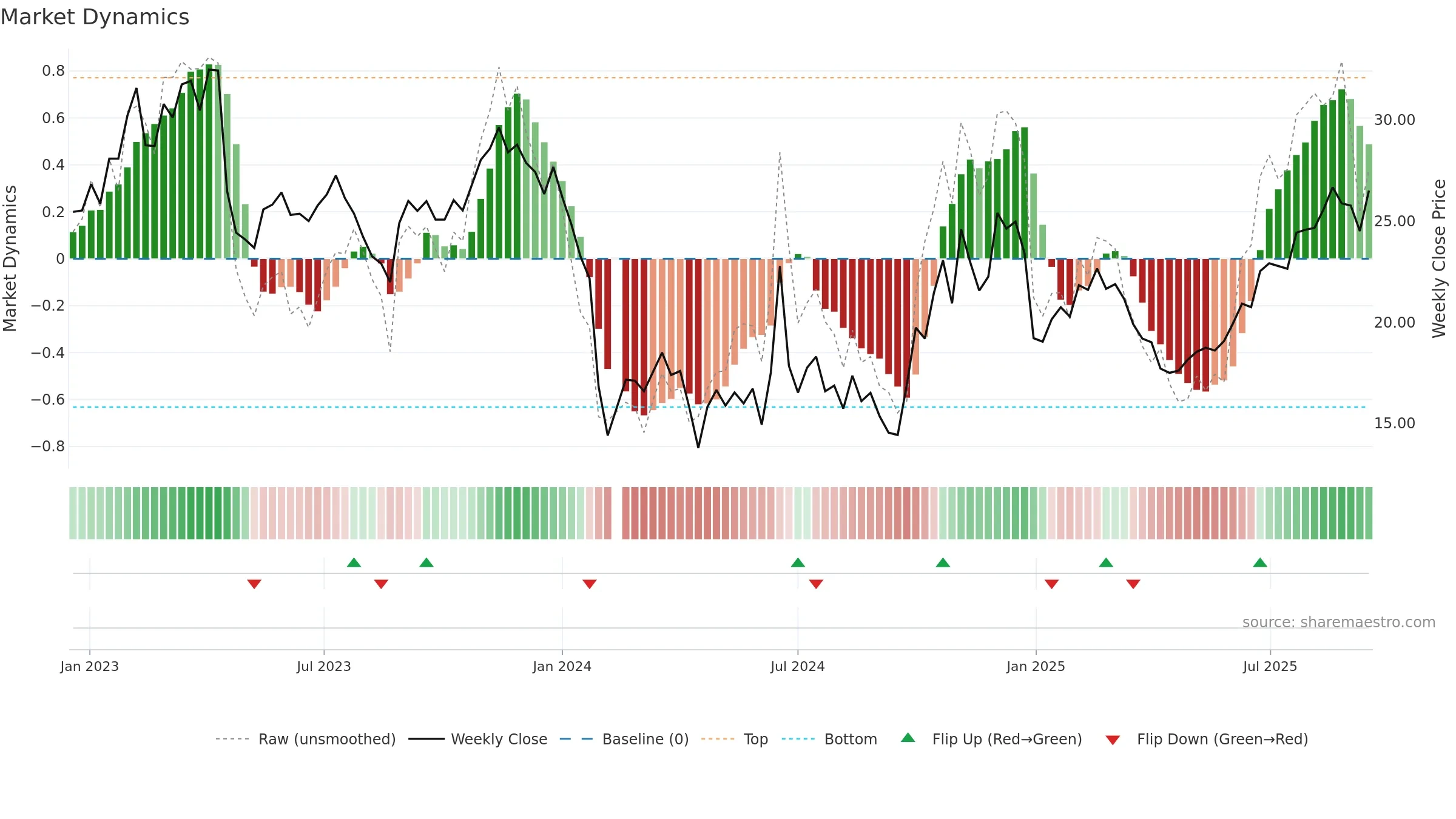Click the −0.8 left axis tick label
Image resolution: width=1456 pixels, height=819 pixels.
click(48, 447)
